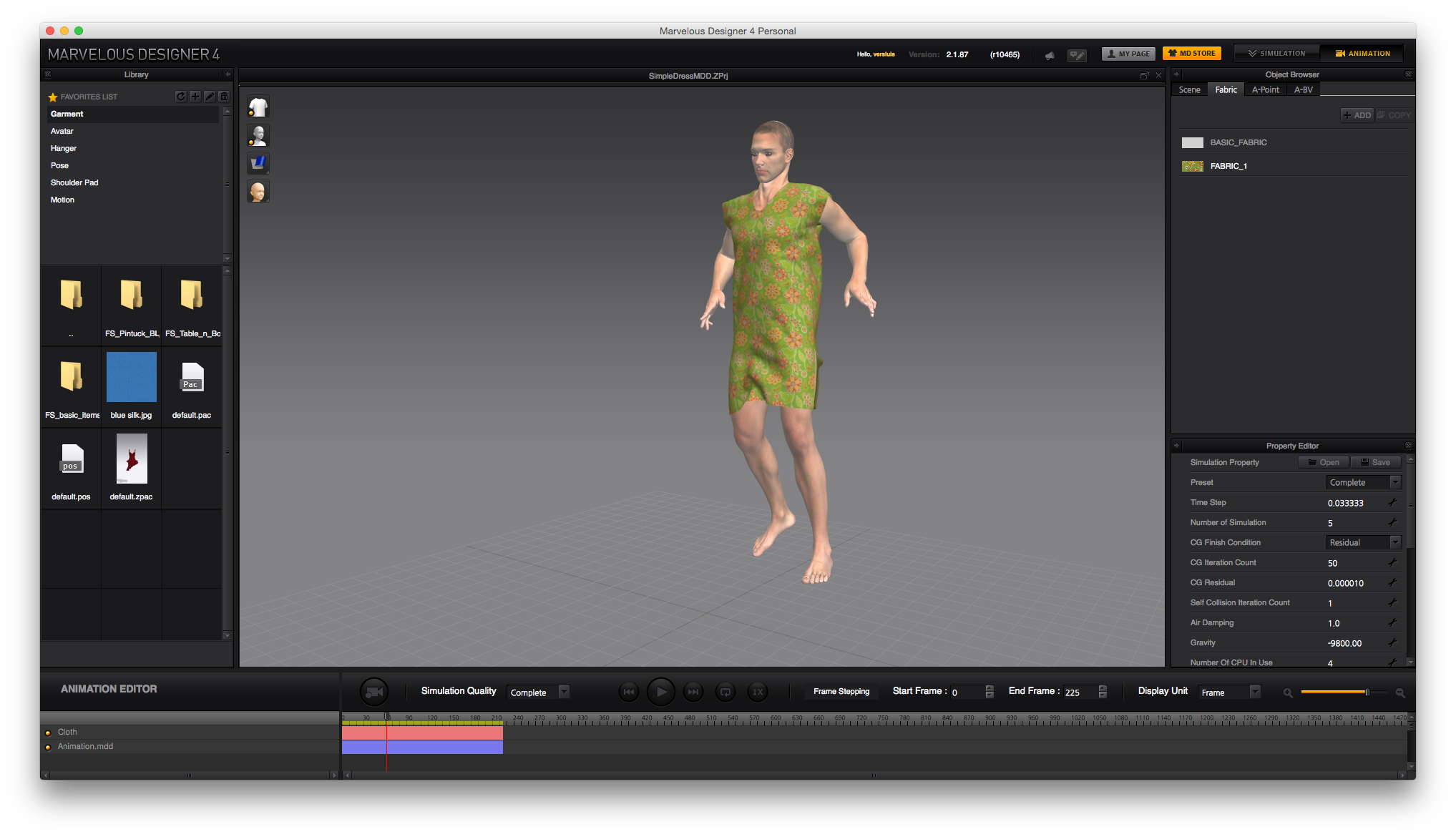The height and width of the screenshot is (837, 1456).
Task: Collapse the Property Editor with arrow icon
Action: pyautogui.click(x=1176, y=446)
